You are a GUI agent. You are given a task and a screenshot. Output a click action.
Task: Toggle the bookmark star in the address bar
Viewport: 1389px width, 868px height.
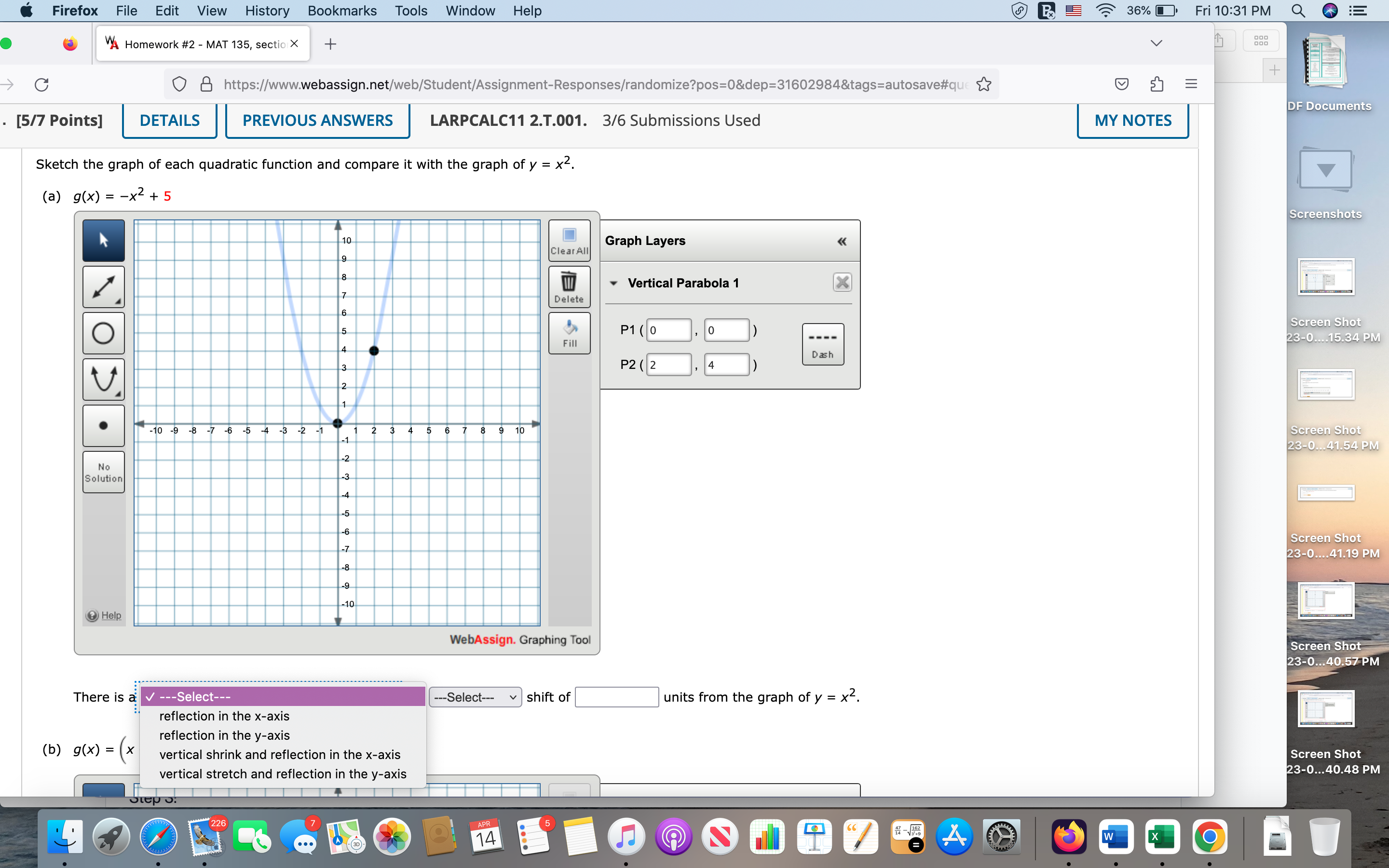(984, 84)
